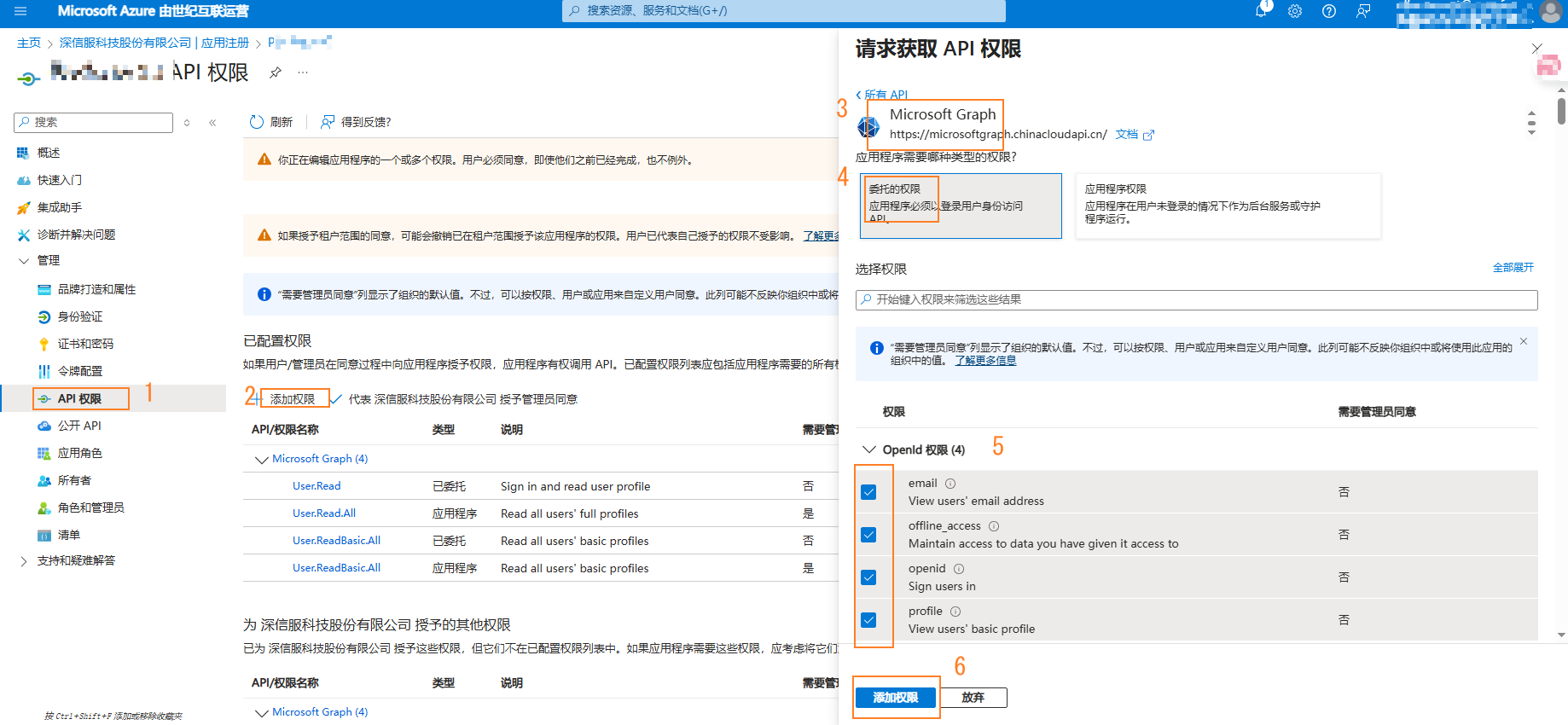Click the 添加权限 button in the panel
Screen dimensions: 1568x725
point(895,698)
